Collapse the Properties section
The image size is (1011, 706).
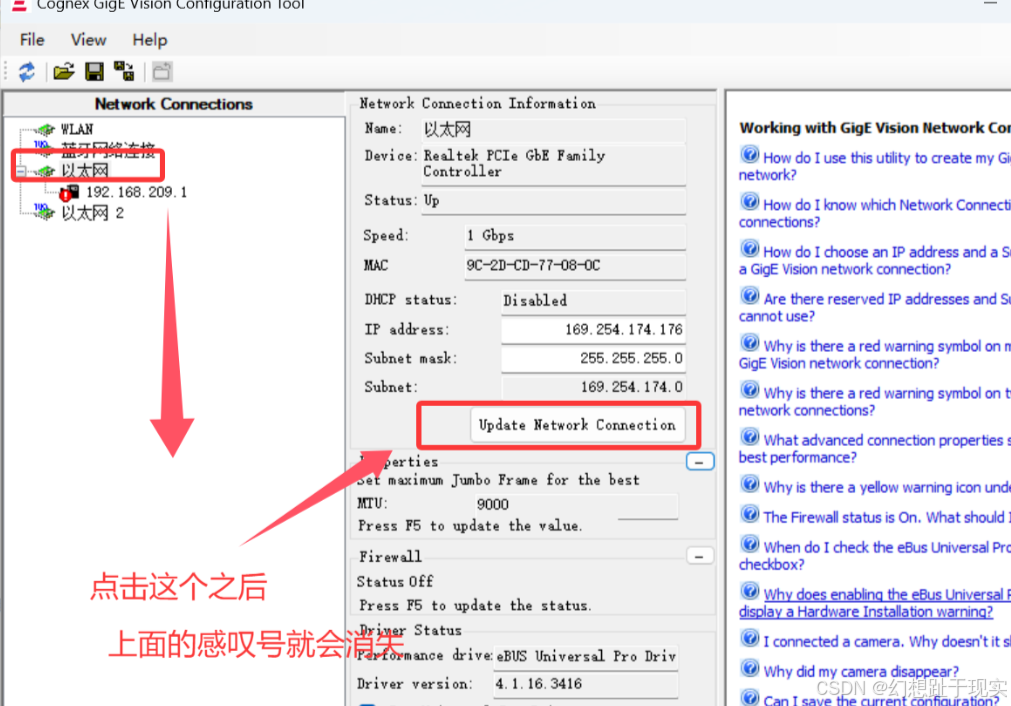pos(700,462)
